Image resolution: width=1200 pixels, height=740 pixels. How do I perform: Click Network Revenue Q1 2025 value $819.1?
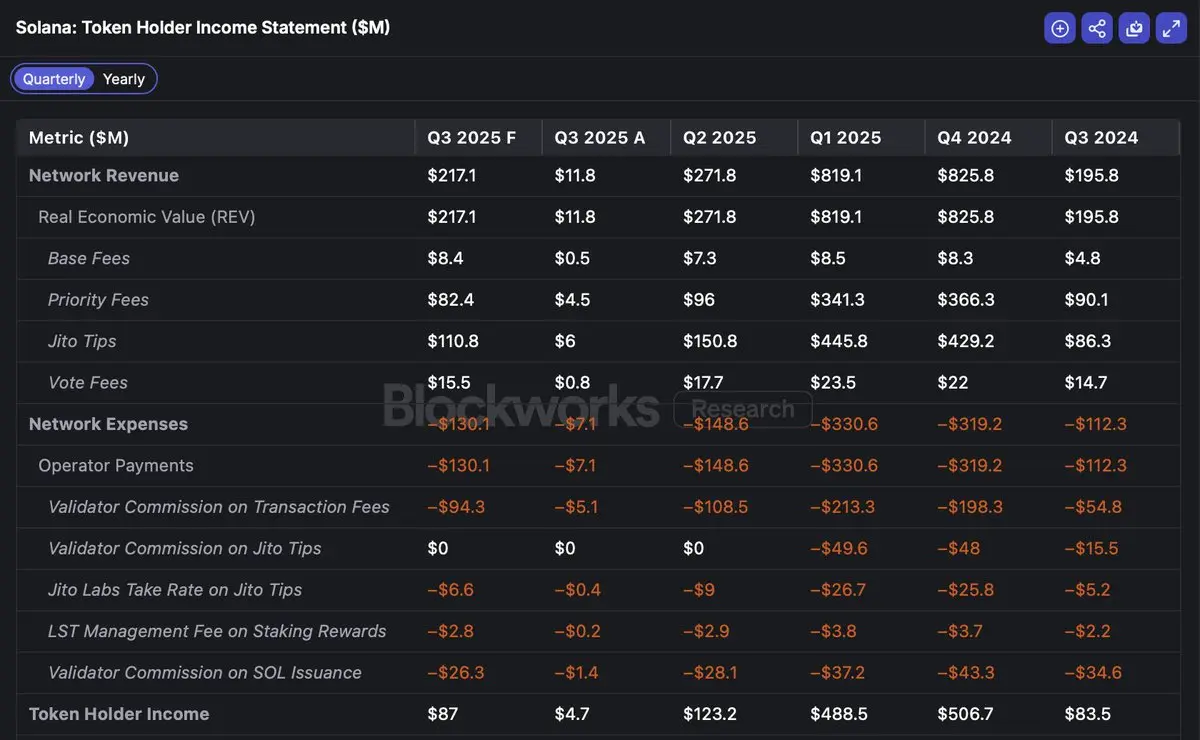(x=838, y=175)
